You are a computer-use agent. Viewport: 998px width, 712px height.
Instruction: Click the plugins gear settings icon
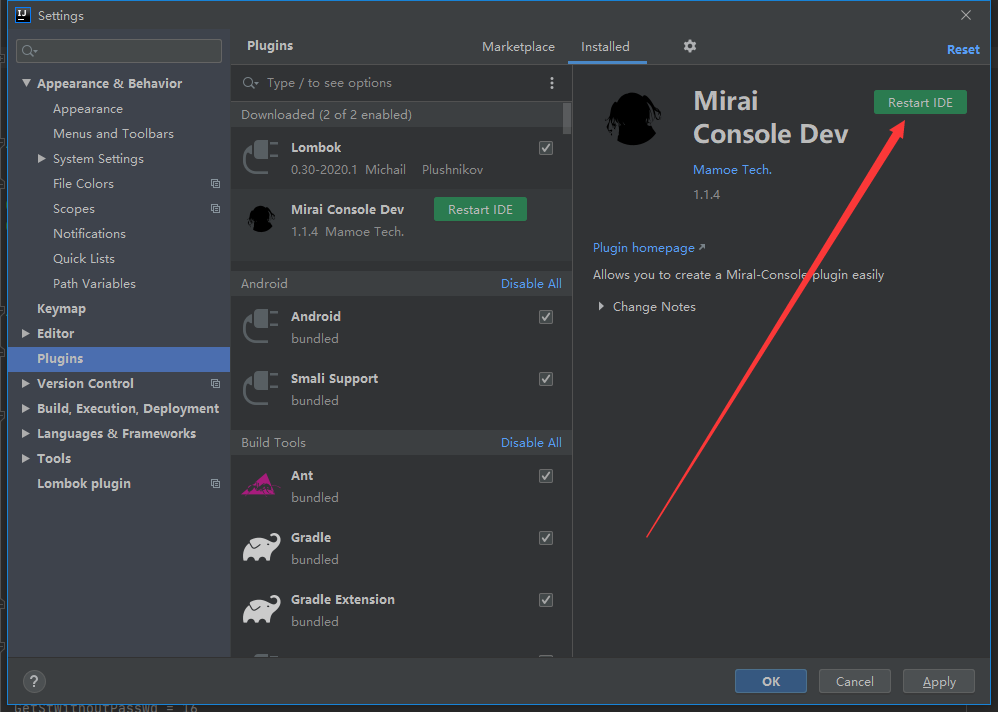[690, 46]
